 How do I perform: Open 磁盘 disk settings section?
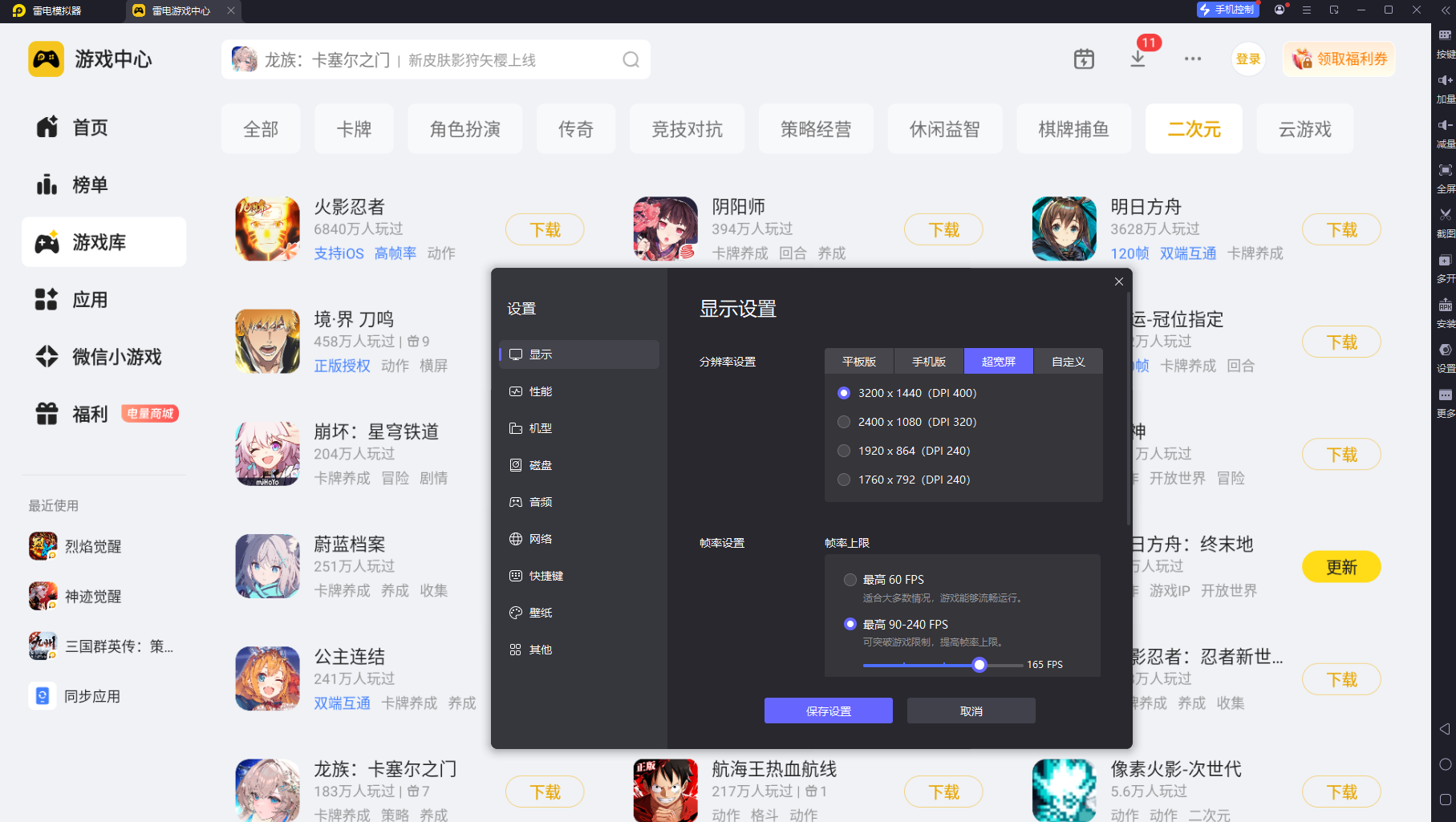[579, 465]
